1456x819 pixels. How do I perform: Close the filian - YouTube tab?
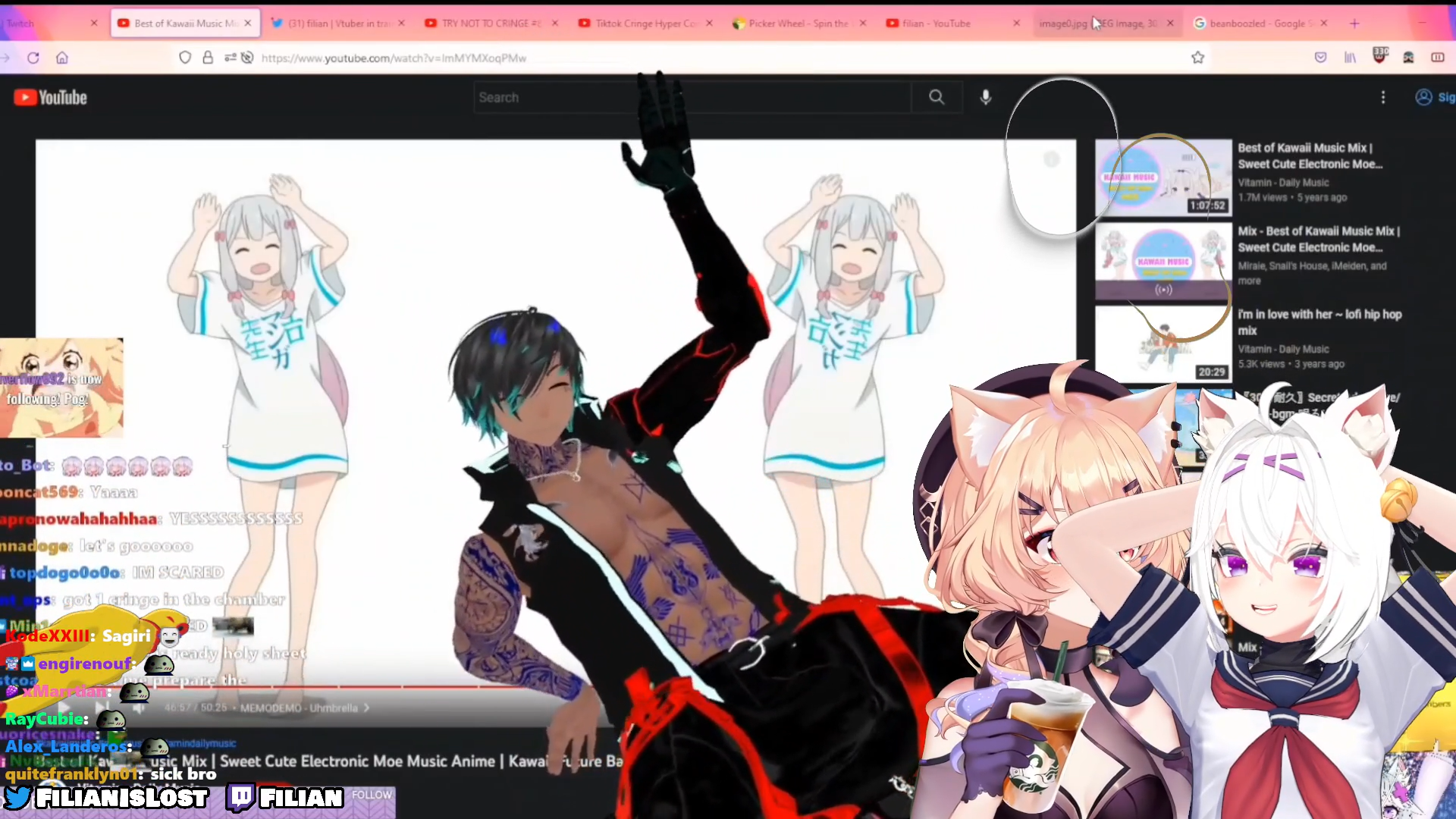pyautogui.click(x=1017, y=24)
